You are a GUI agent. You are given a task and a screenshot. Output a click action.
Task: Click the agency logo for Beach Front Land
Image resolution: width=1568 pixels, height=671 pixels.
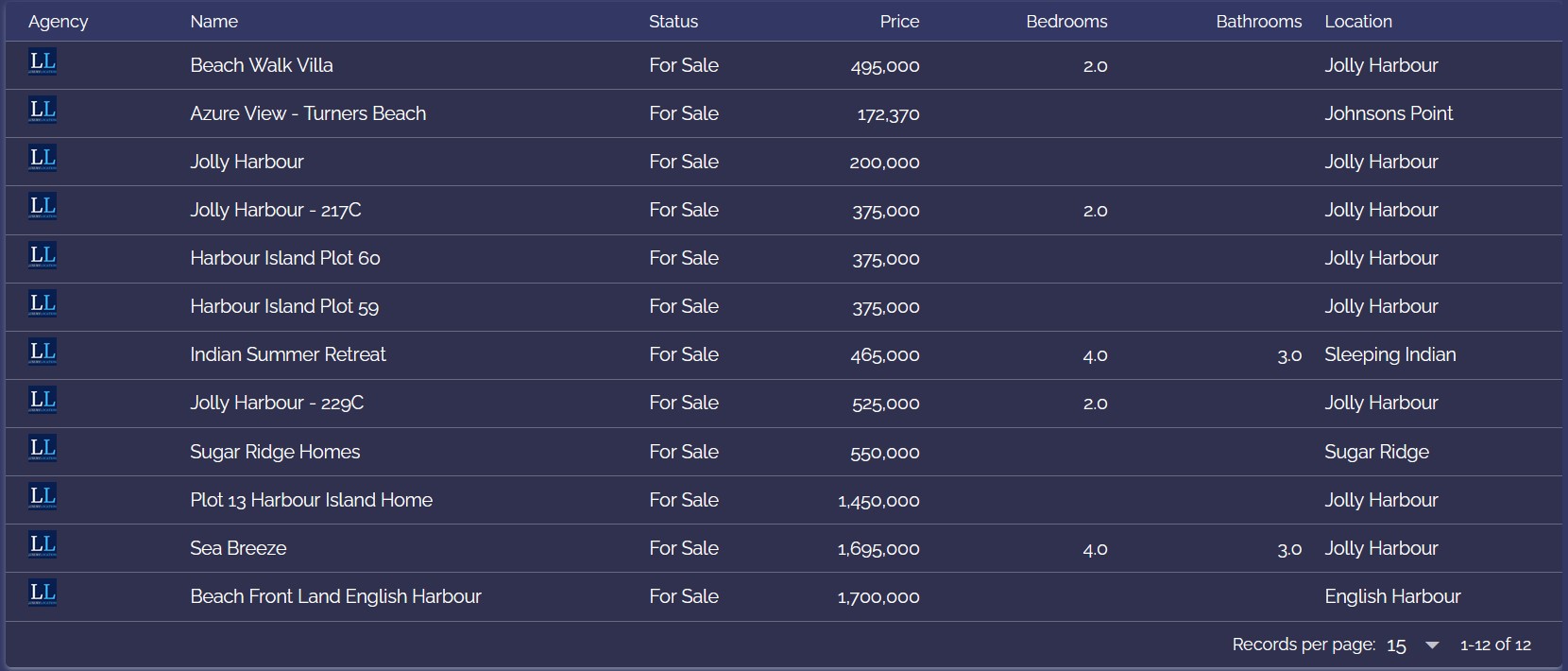click(x=43, y=594)
